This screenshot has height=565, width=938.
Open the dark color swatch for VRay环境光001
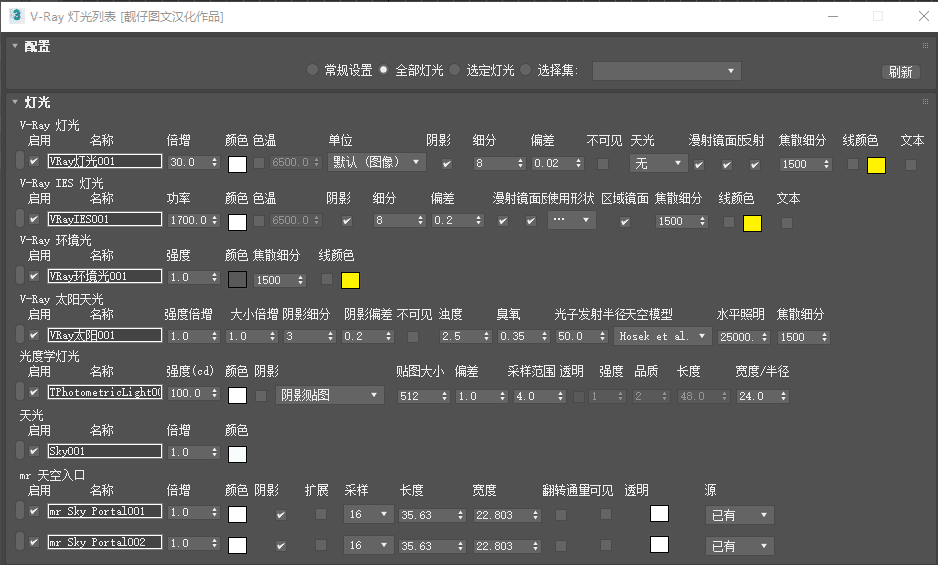pyautogui.click(x=237, y=280)
